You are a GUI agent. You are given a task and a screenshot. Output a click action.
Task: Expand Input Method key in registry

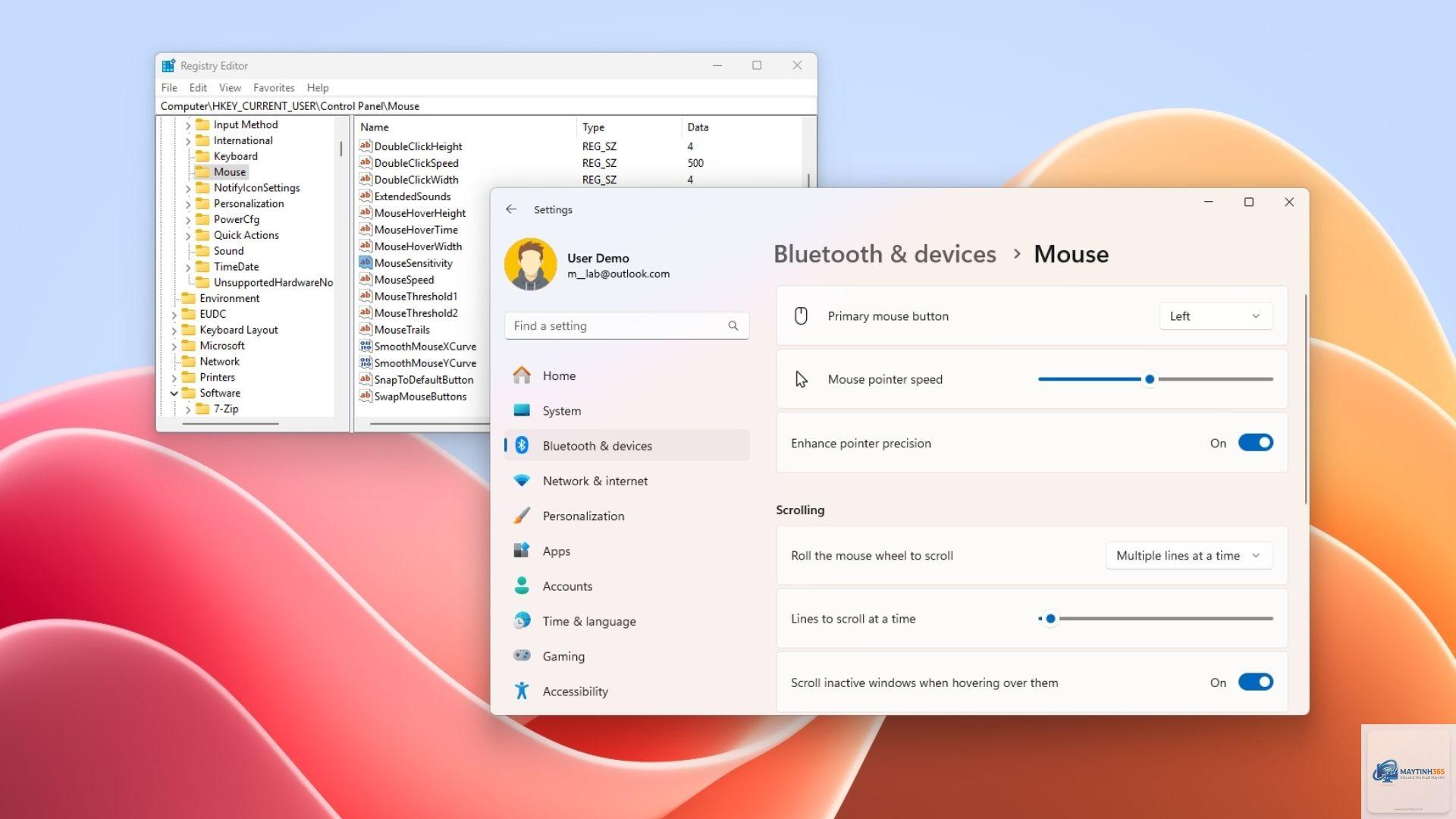pyautogui.click(x=188, y=125)
